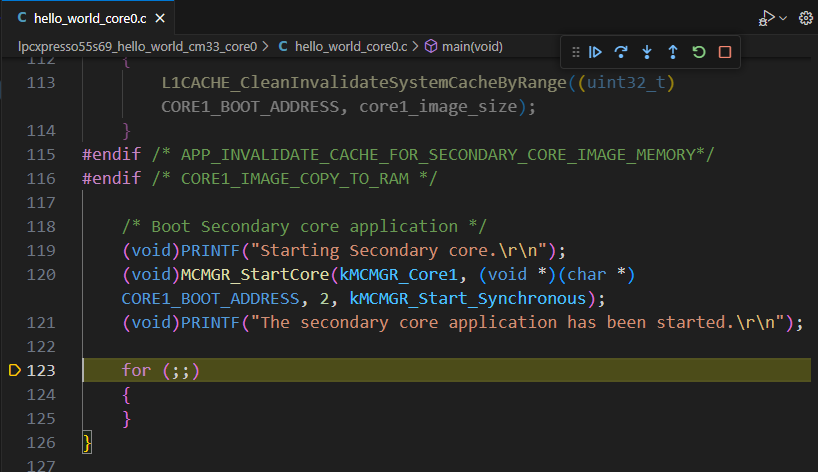Step out of the current function

pyautogui.click(x=673, y=52)
